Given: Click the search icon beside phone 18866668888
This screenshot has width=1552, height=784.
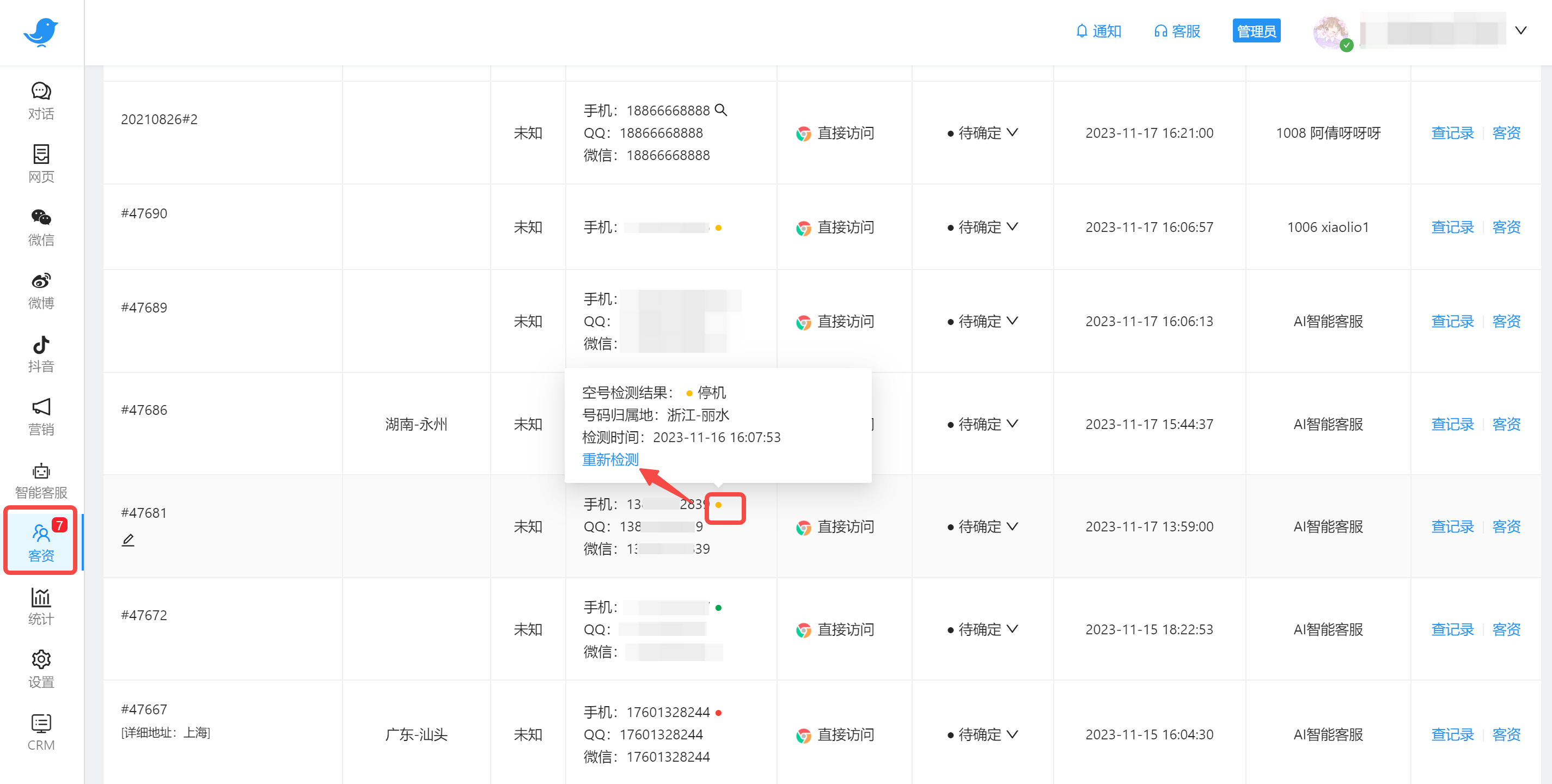Looking at the screenshot, I should click(x=720, y=110).
